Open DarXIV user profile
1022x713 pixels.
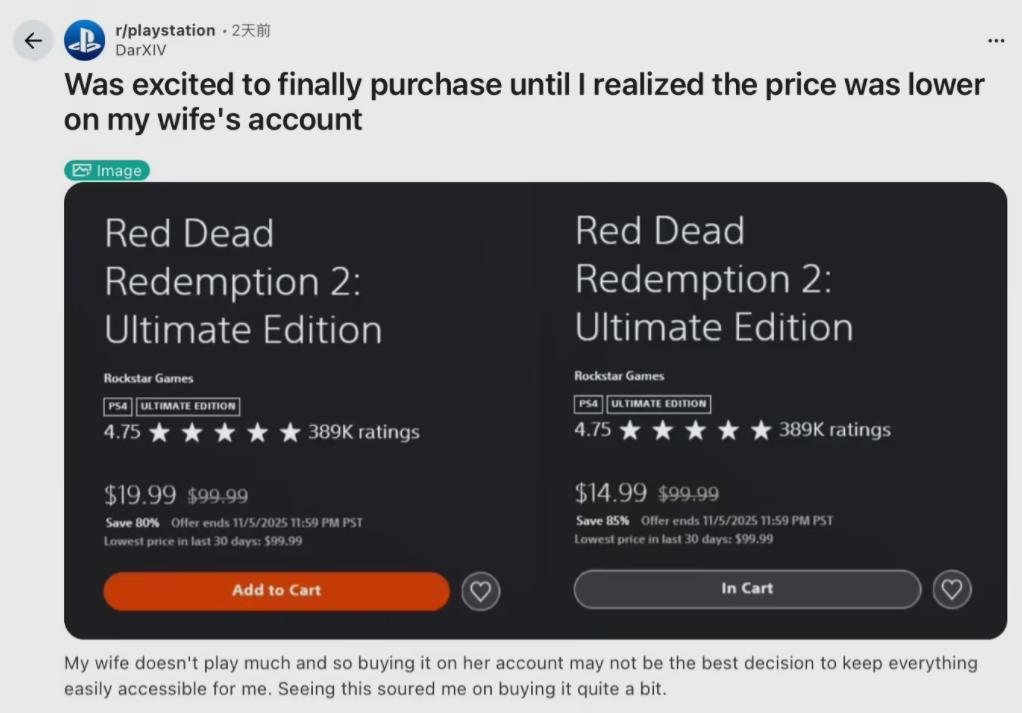[141, 50]
